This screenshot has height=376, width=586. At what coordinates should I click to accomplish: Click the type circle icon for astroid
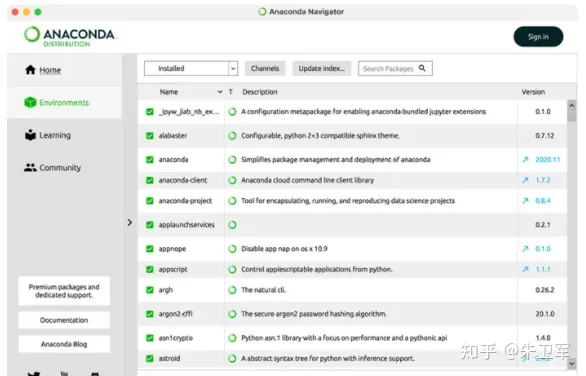tap(232, 358)
